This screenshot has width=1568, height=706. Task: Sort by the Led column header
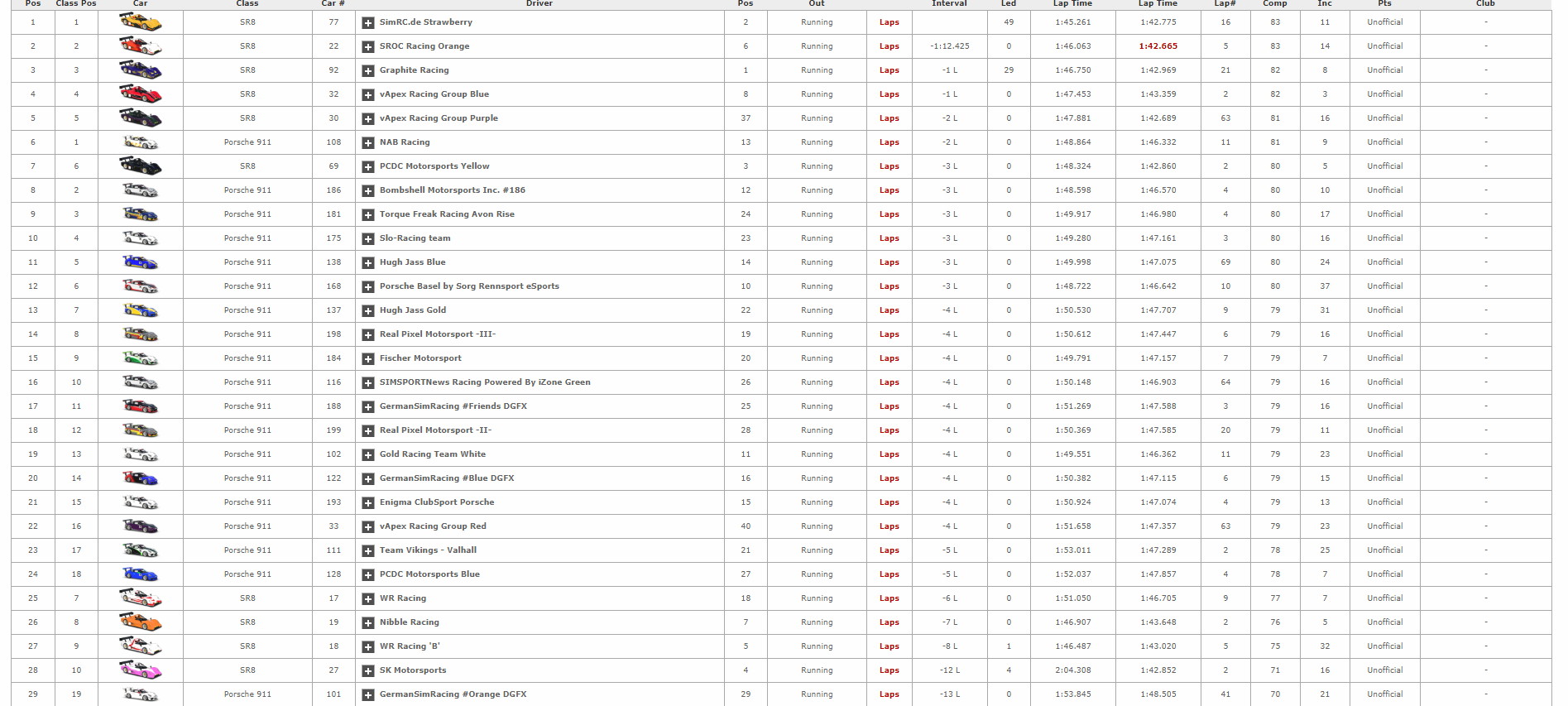coord(1009,3)
